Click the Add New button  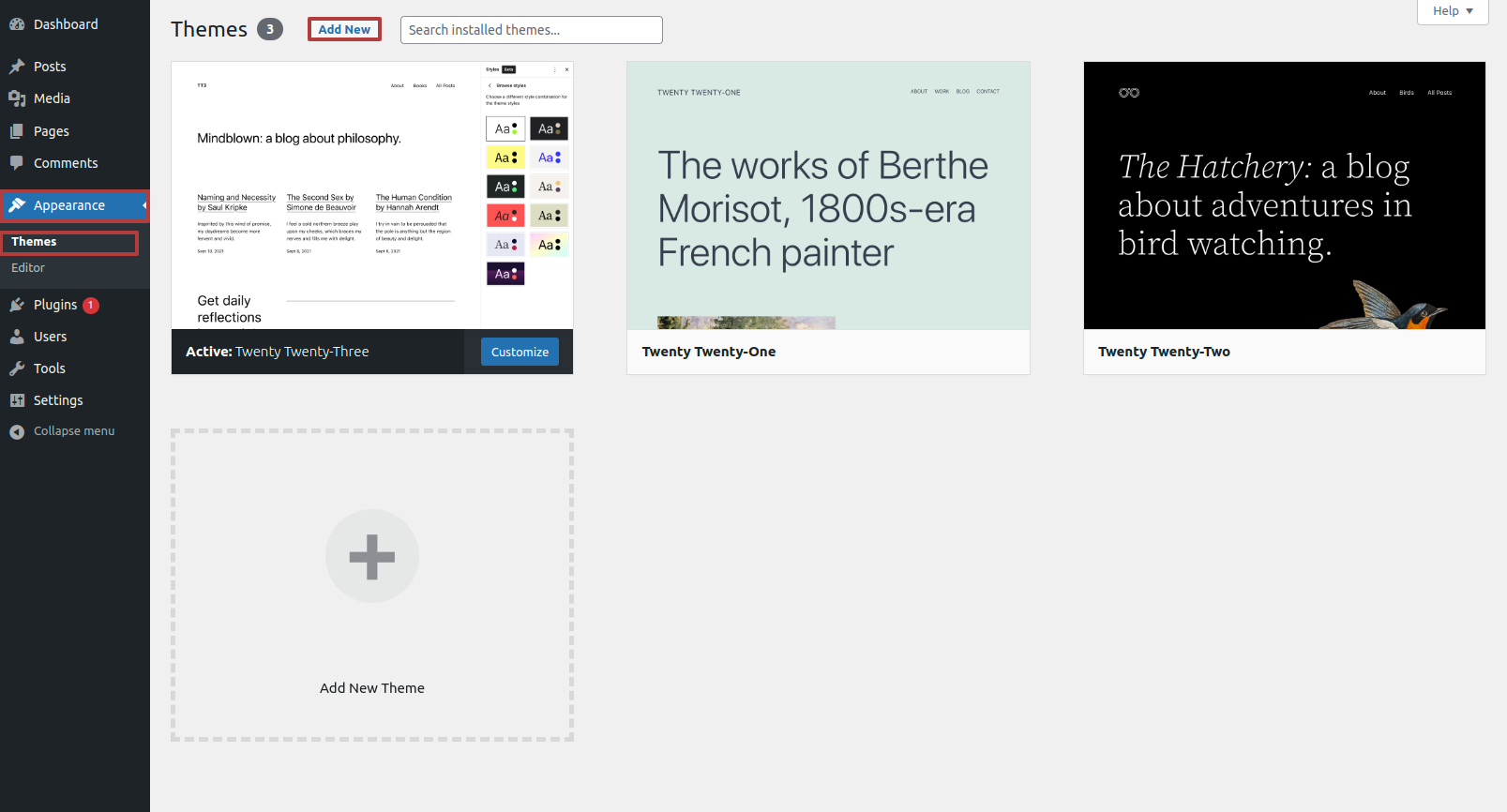(x=344, y=29)
